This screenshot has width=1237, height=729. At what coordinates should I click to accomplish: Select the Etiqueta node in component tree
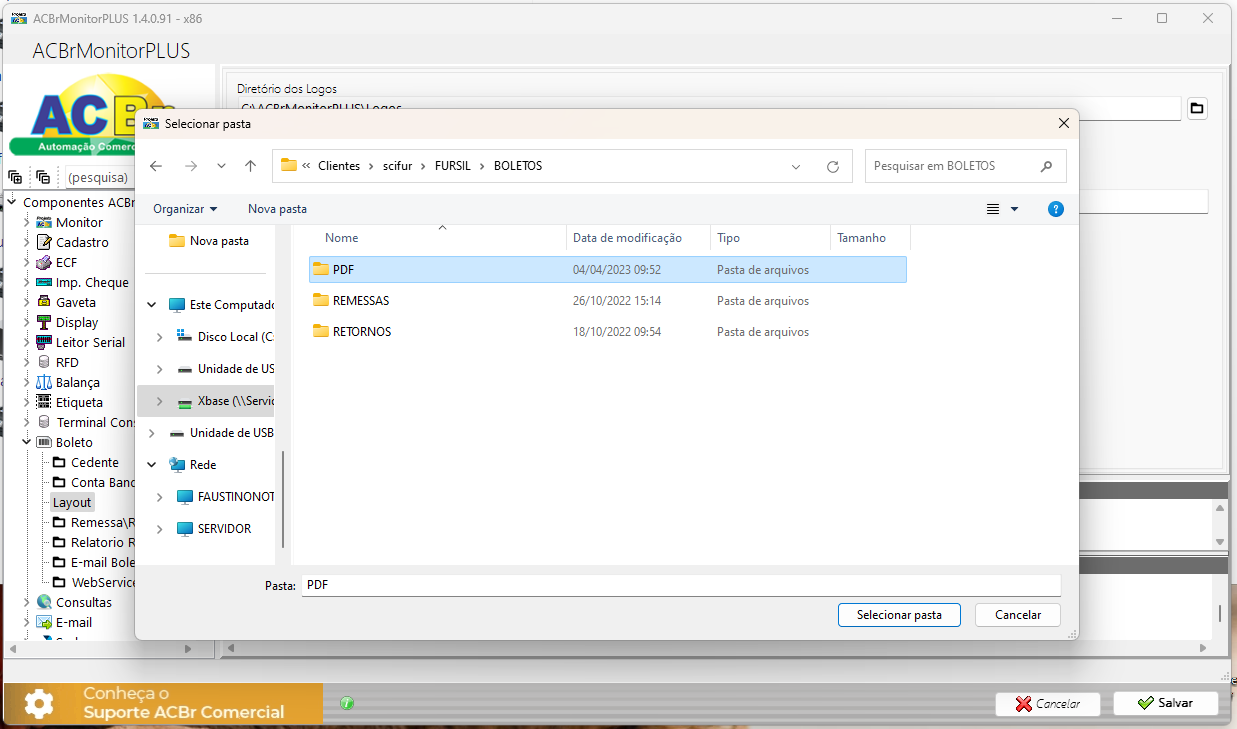coord(79,402)
